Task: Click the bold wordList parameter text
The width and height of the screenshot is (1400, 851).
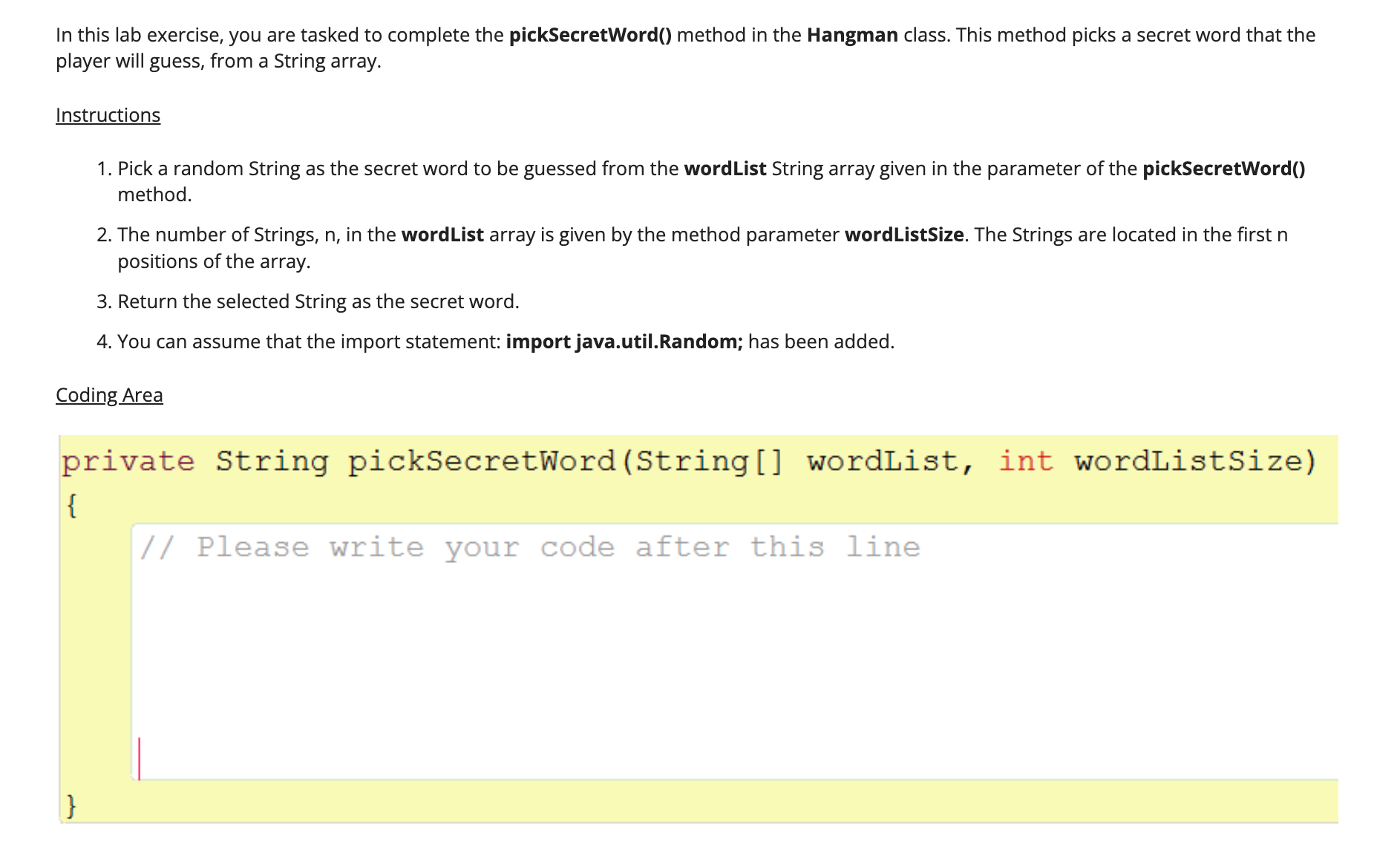Action: (724, 168)
